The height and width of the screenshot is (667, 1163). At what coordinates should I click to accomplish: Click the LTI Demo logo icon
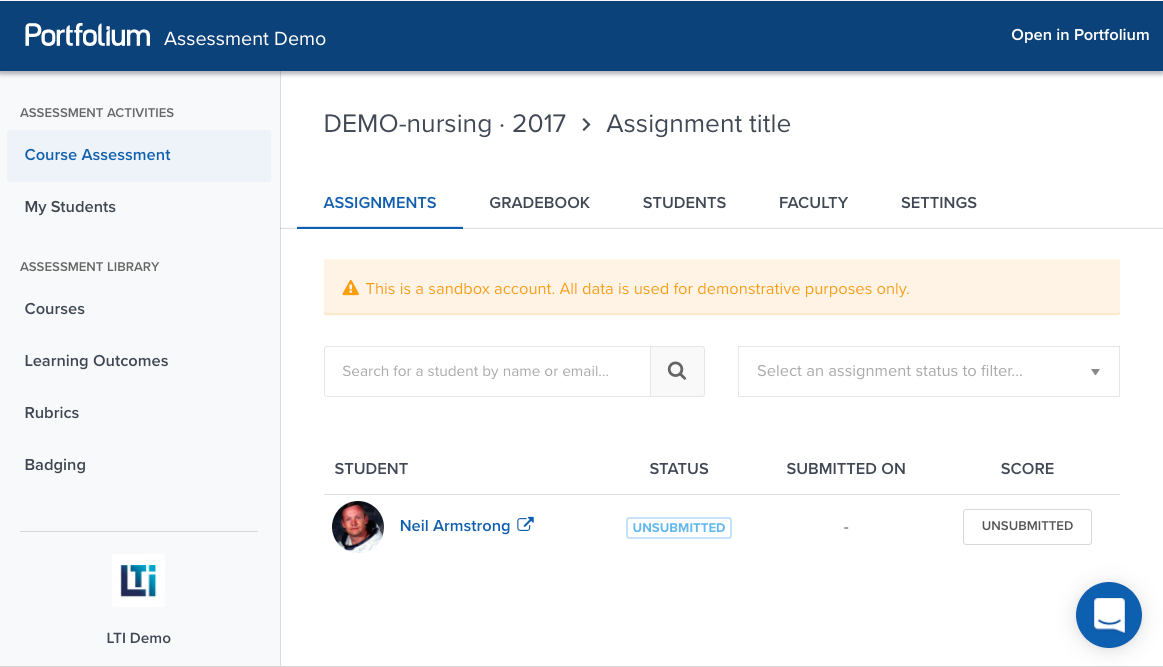(x=138, y=580)
